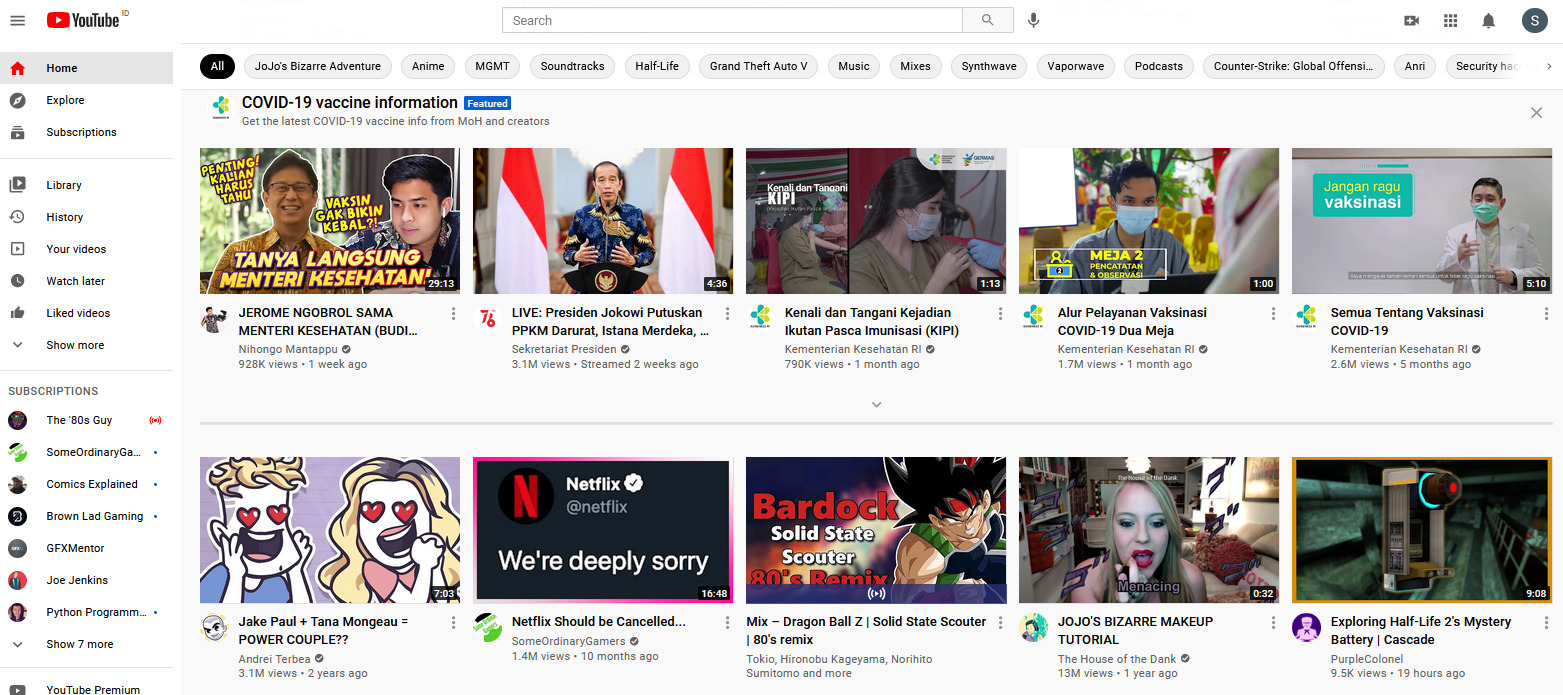Open the hamburger guide menu
The height and width of the screenshot is (695, 1563).
(17, 20)
